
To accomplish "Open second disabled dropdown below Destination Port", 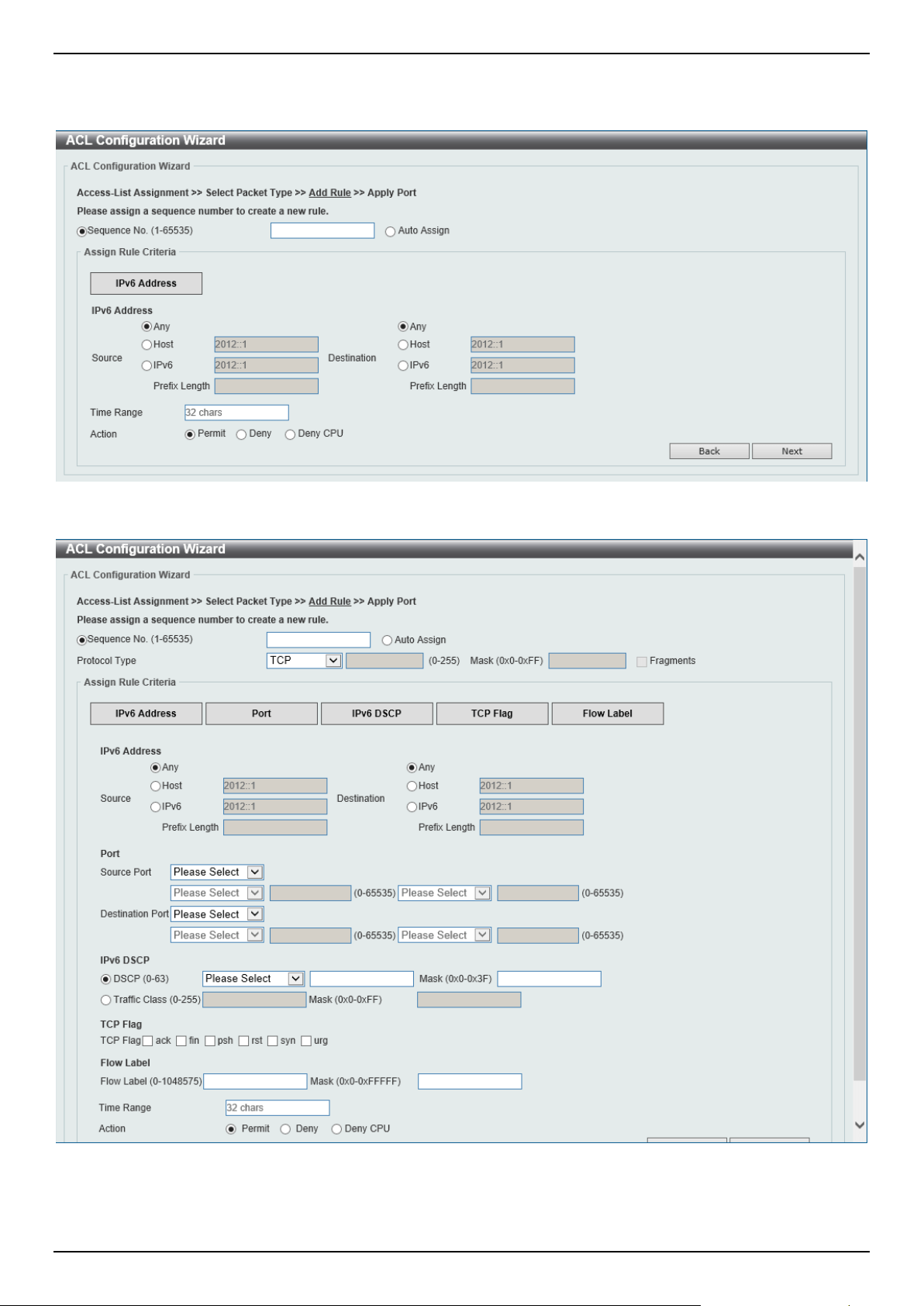I will pyautogui.click(x=445, y=935).
